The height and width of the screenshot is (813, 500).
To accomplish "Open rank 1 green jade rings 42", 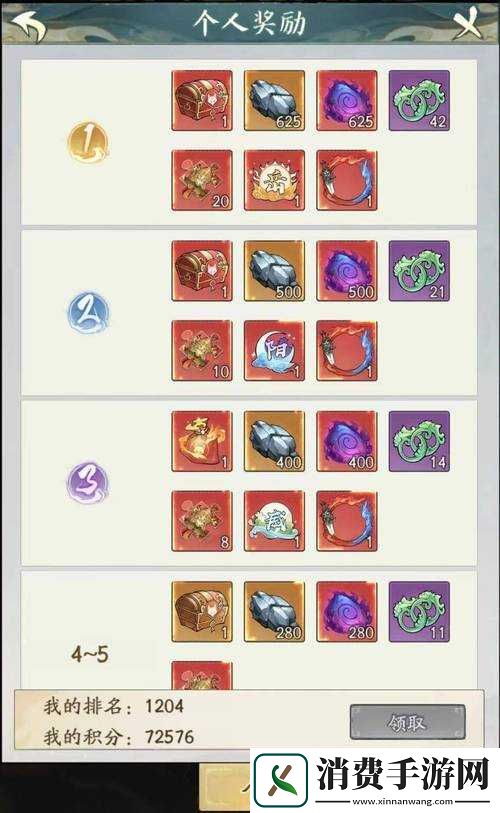I will [x=419, y=101].
